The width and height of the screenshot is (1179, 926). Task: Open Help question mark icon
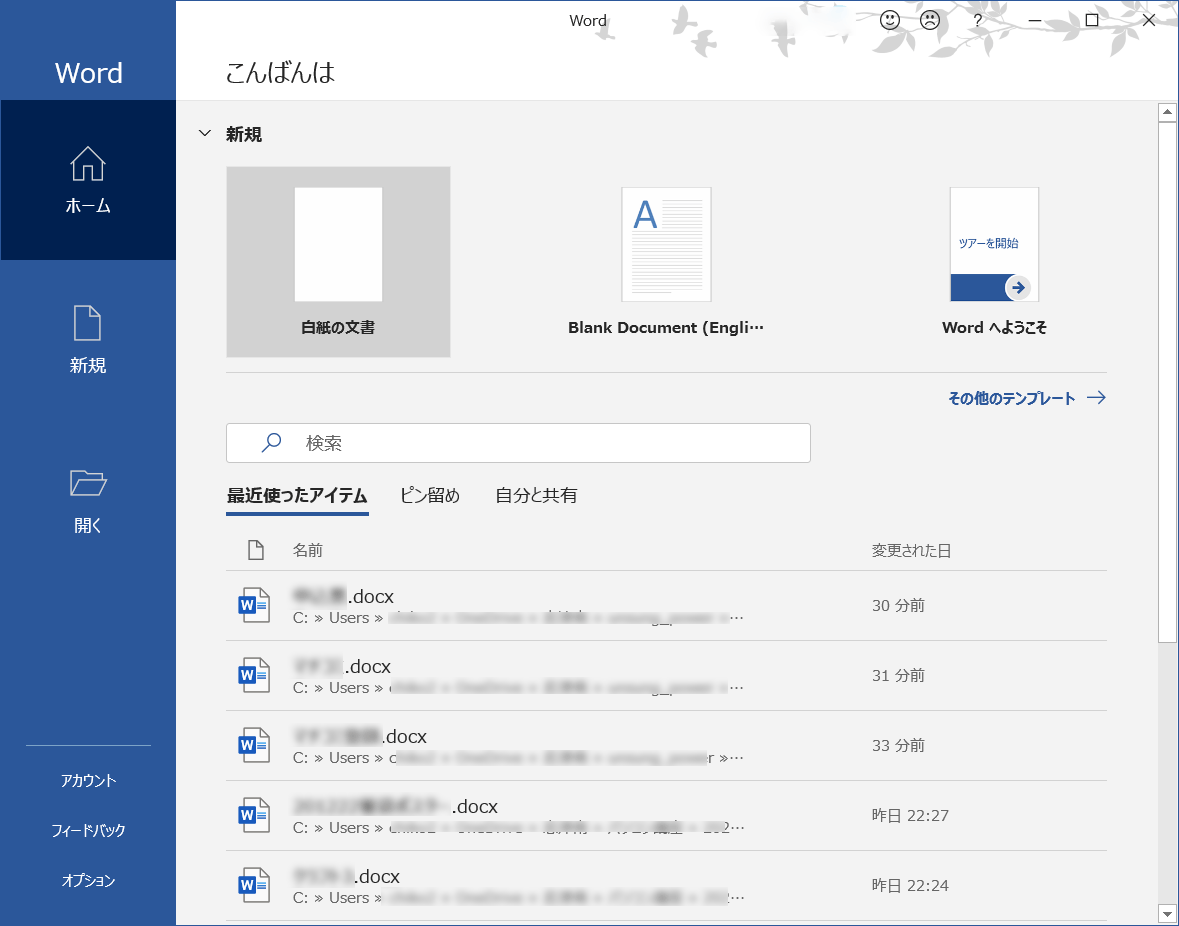click(x=977, y=20)
